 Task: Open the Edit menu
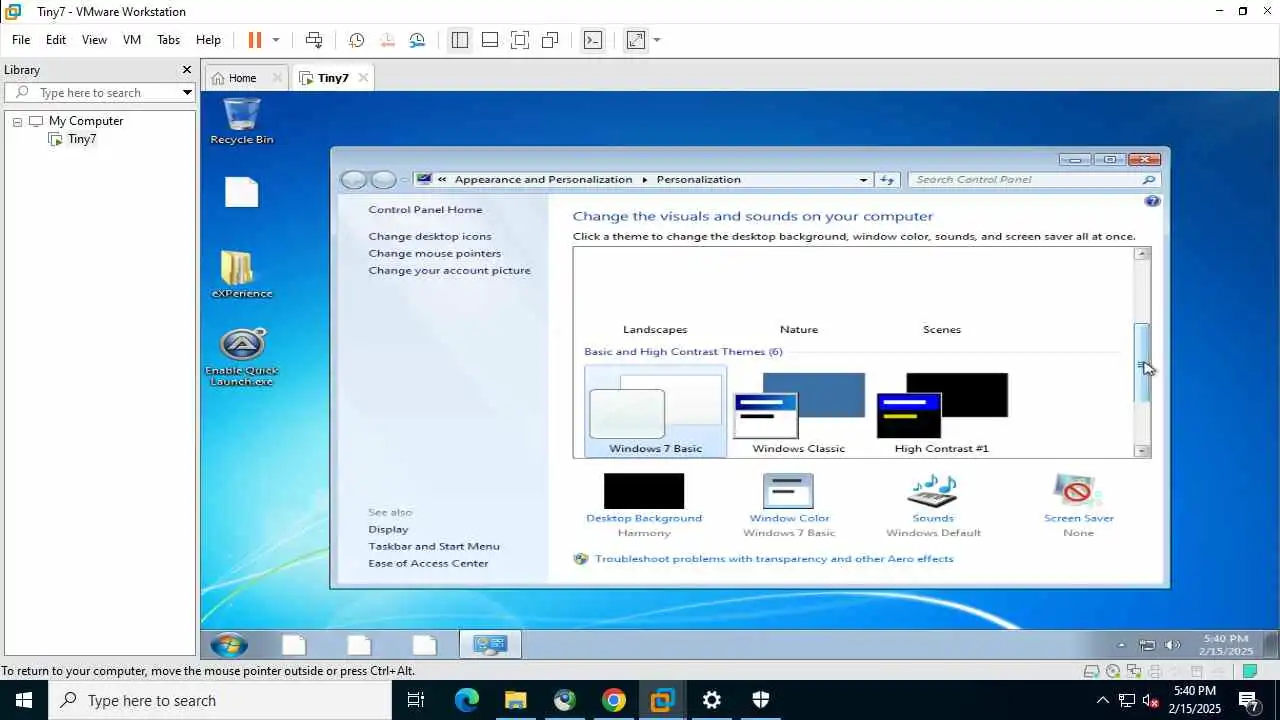pyautogui.click(x=56, y=40)
